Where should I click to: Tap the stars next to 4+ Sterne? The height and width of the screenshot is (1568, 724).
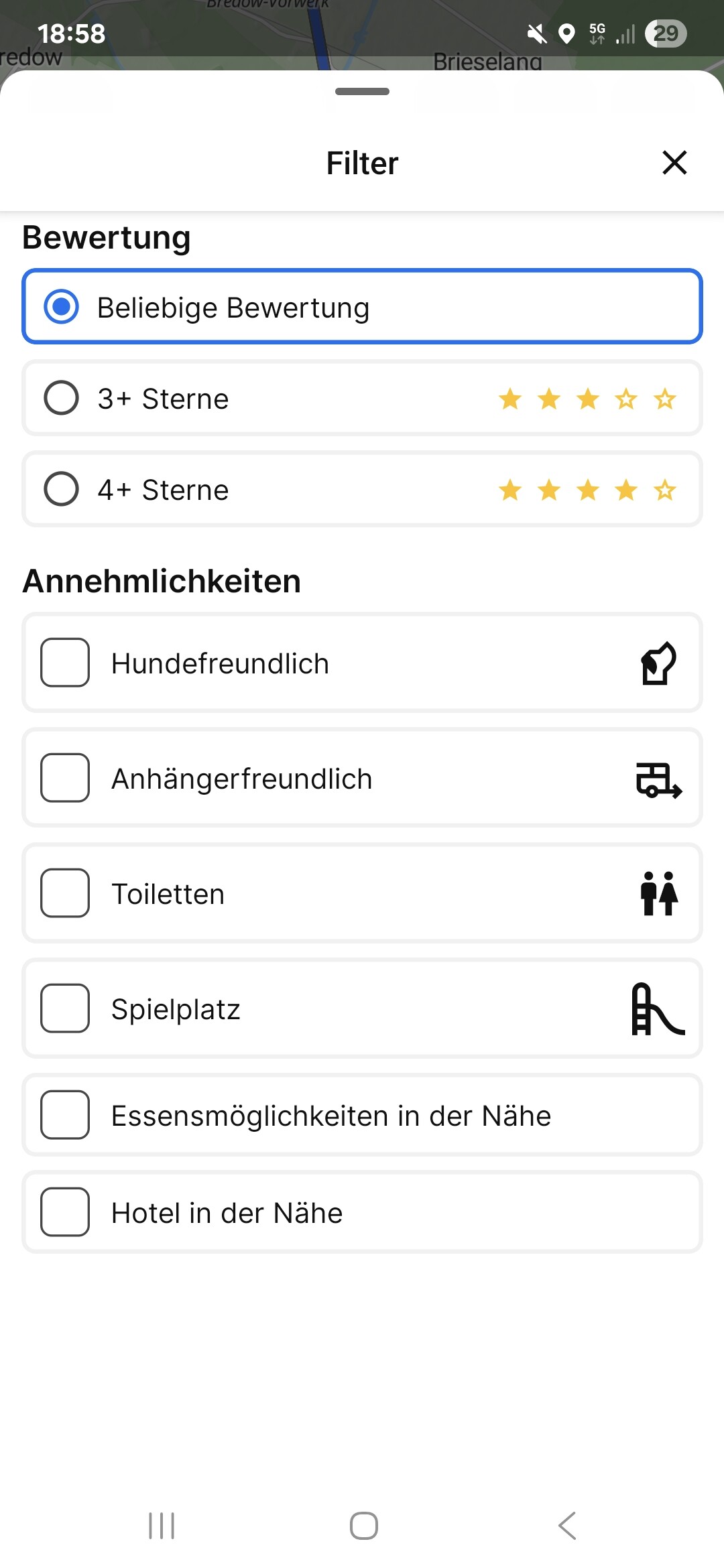(587, 491)
